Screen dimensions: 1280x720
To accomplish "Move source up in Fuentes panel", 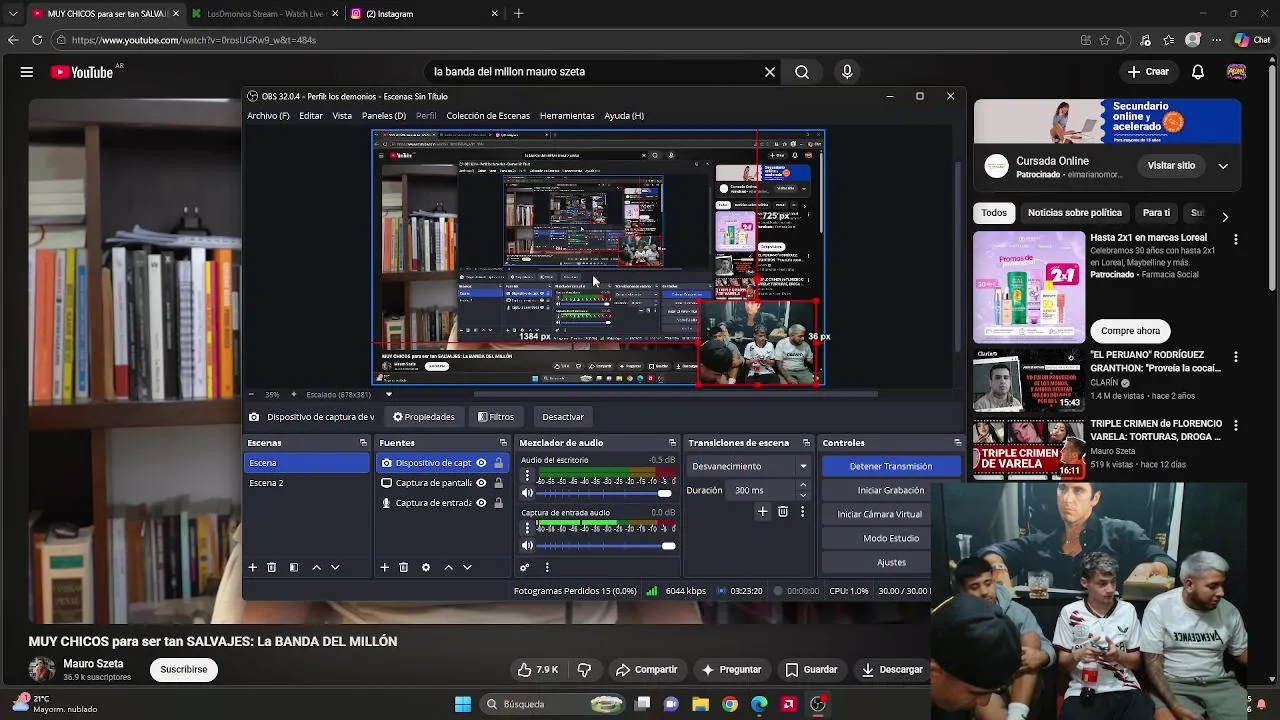I will point(448,567).
